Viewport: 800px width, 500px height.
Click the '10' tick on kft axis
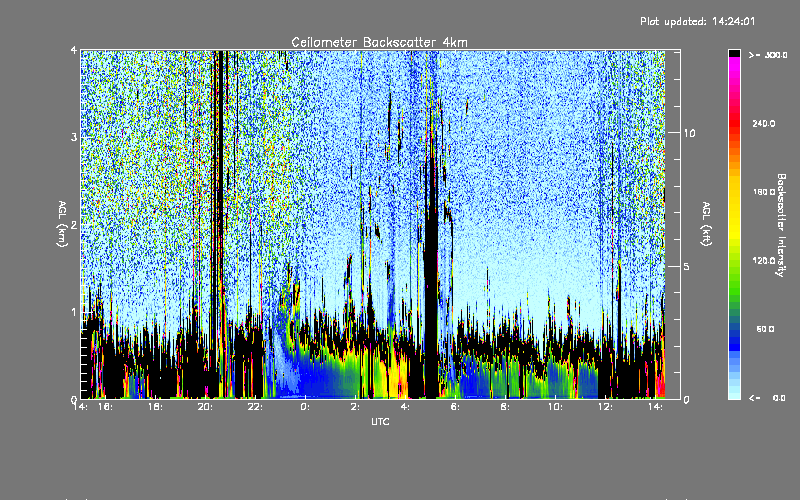[x=689, y=133]
